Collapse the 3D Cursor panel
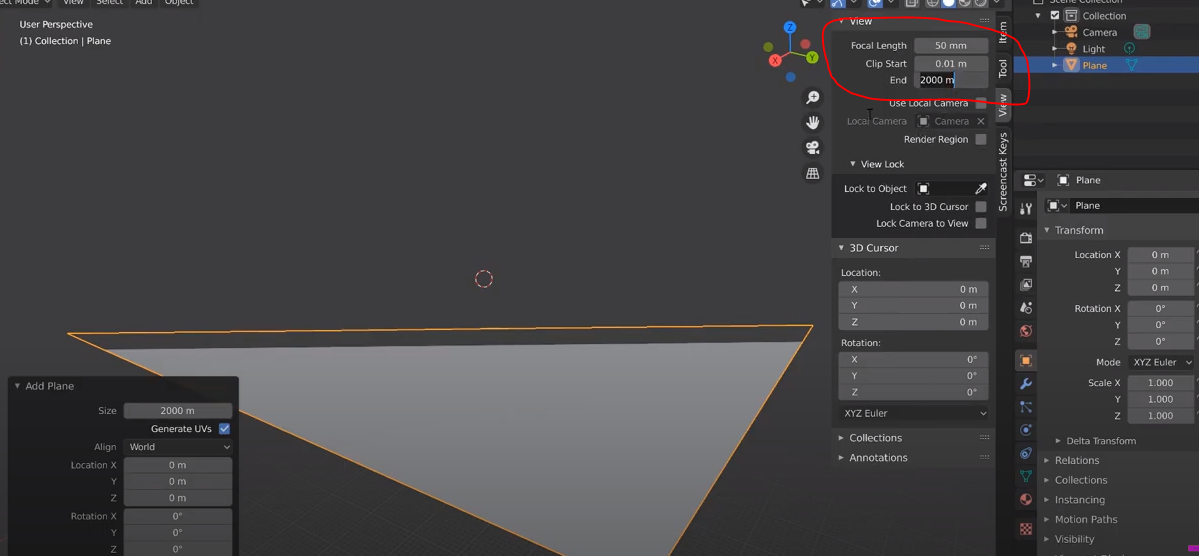Screen dimensions: 1199x556 [842, 248]
